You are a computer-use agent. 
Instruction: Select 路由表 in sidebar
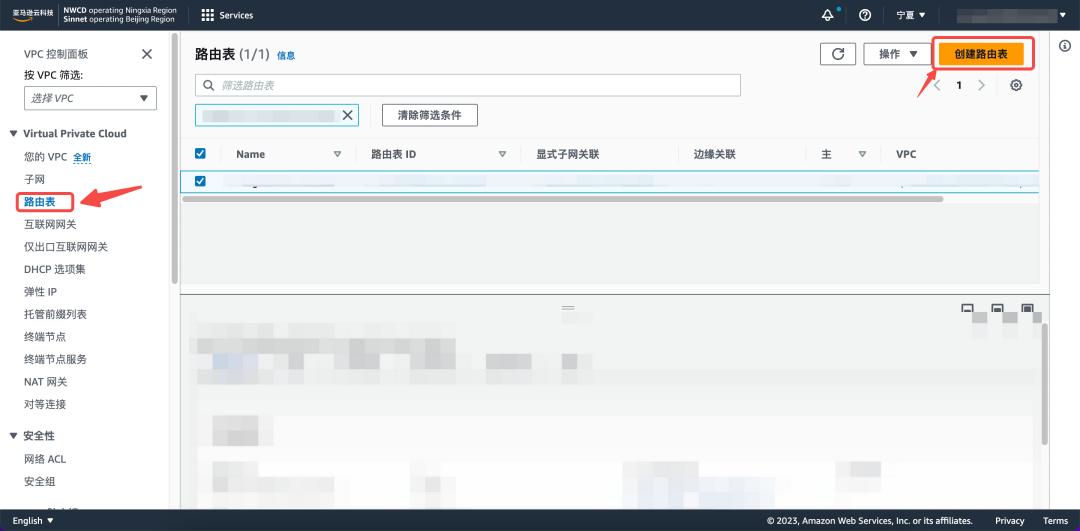click(x=39, y=202)
